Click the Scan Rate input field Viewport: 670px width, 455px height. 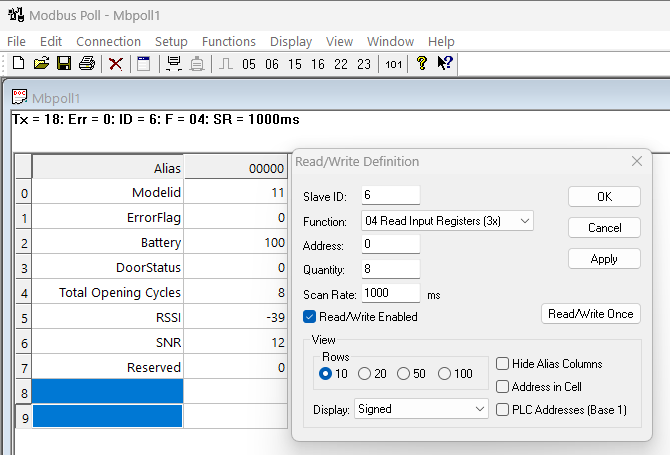(391, 294)
